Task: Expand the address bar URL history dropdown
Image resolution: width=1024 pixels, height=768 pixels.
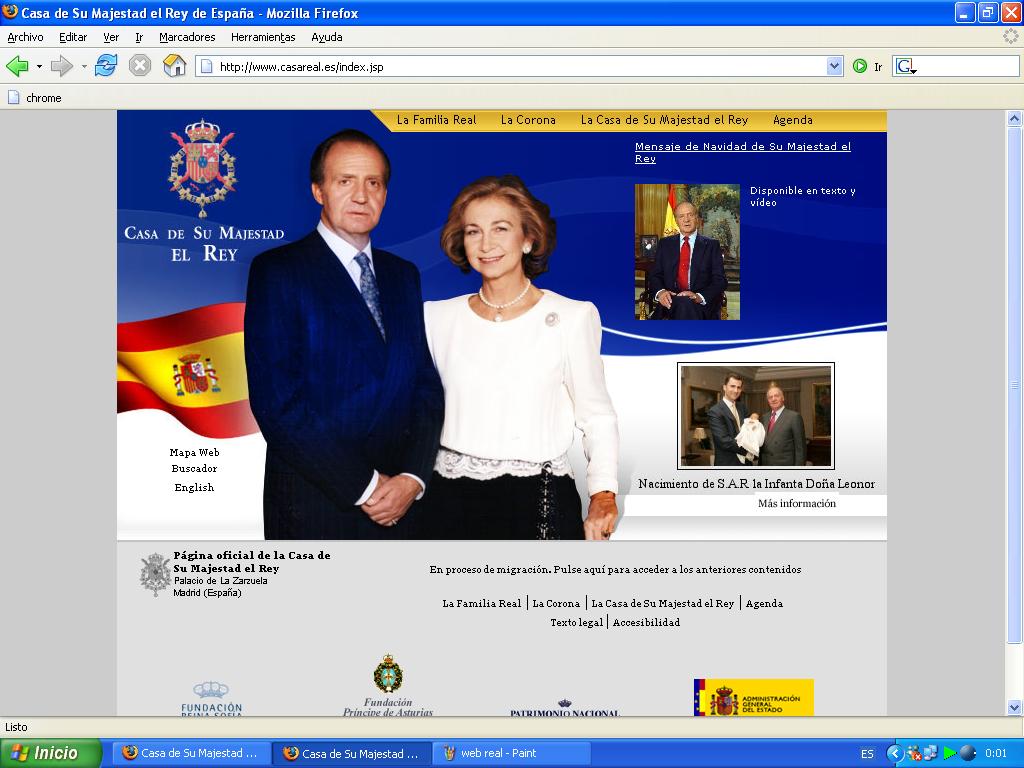Action: [x=834, y=66]
